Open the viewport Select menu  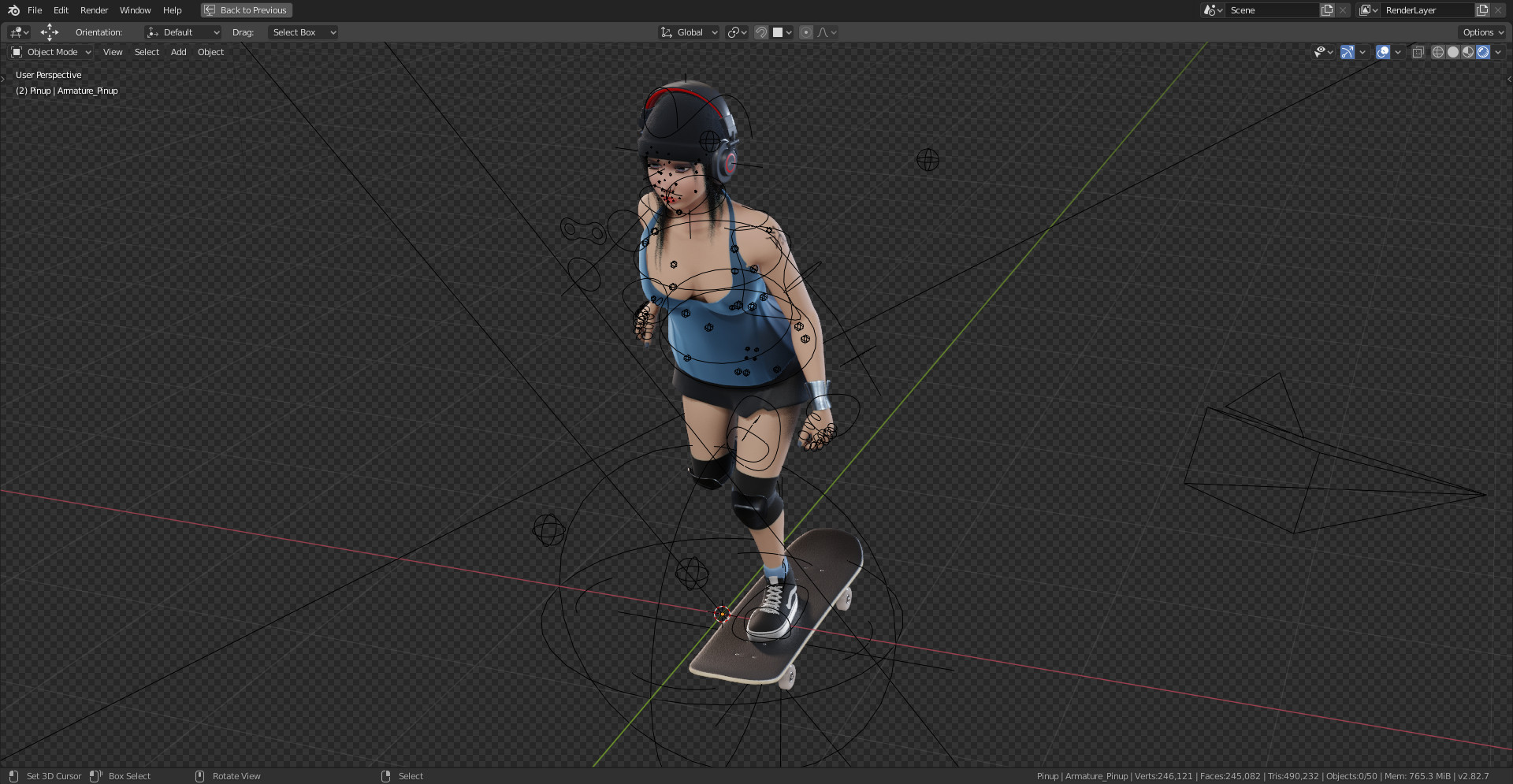(147, 52)
